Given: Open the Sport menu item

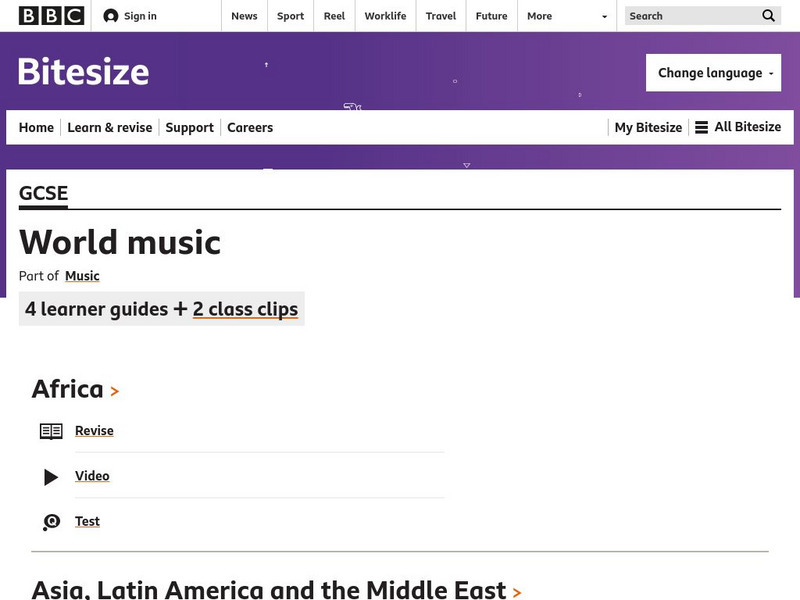Looking at the screenshot, I should pos(290,16).
